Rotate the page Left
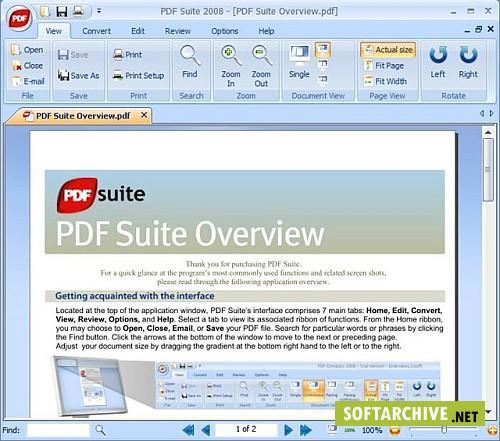 [x=438, y=62]
